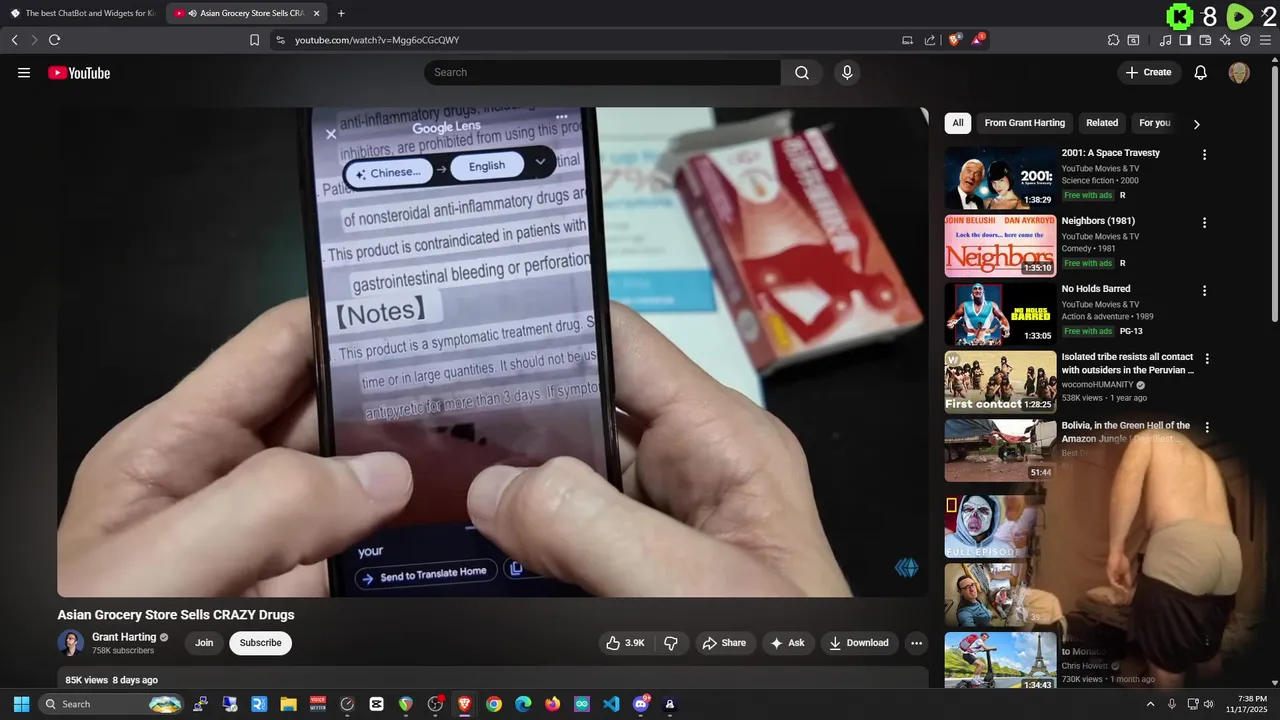Image resolution: width=1280 pixels, height=720 pixels.
Task: Open the browser extensions puzzle icon
Action: [x=1113, y=40]
